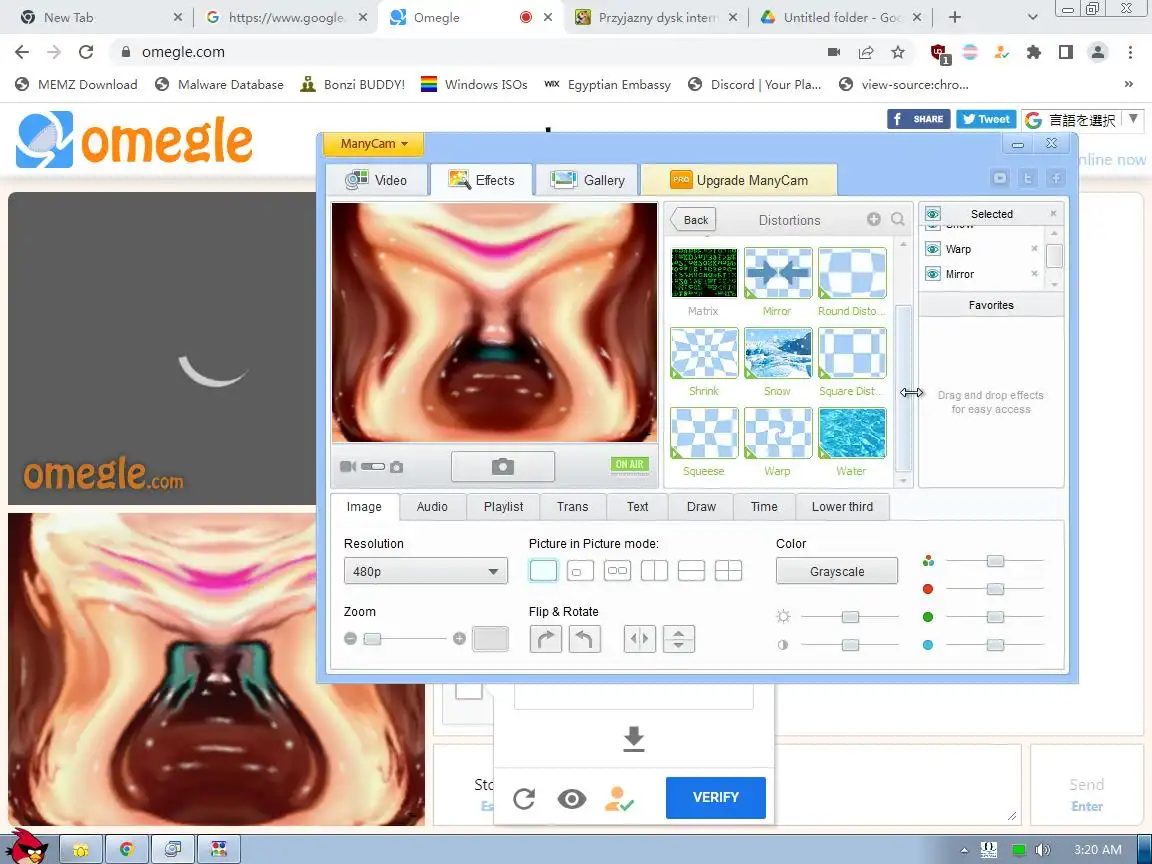Click the captcha download arrow icon
Image resolution: width=1152 pixels, height=864 pixels.
(633, 739)
